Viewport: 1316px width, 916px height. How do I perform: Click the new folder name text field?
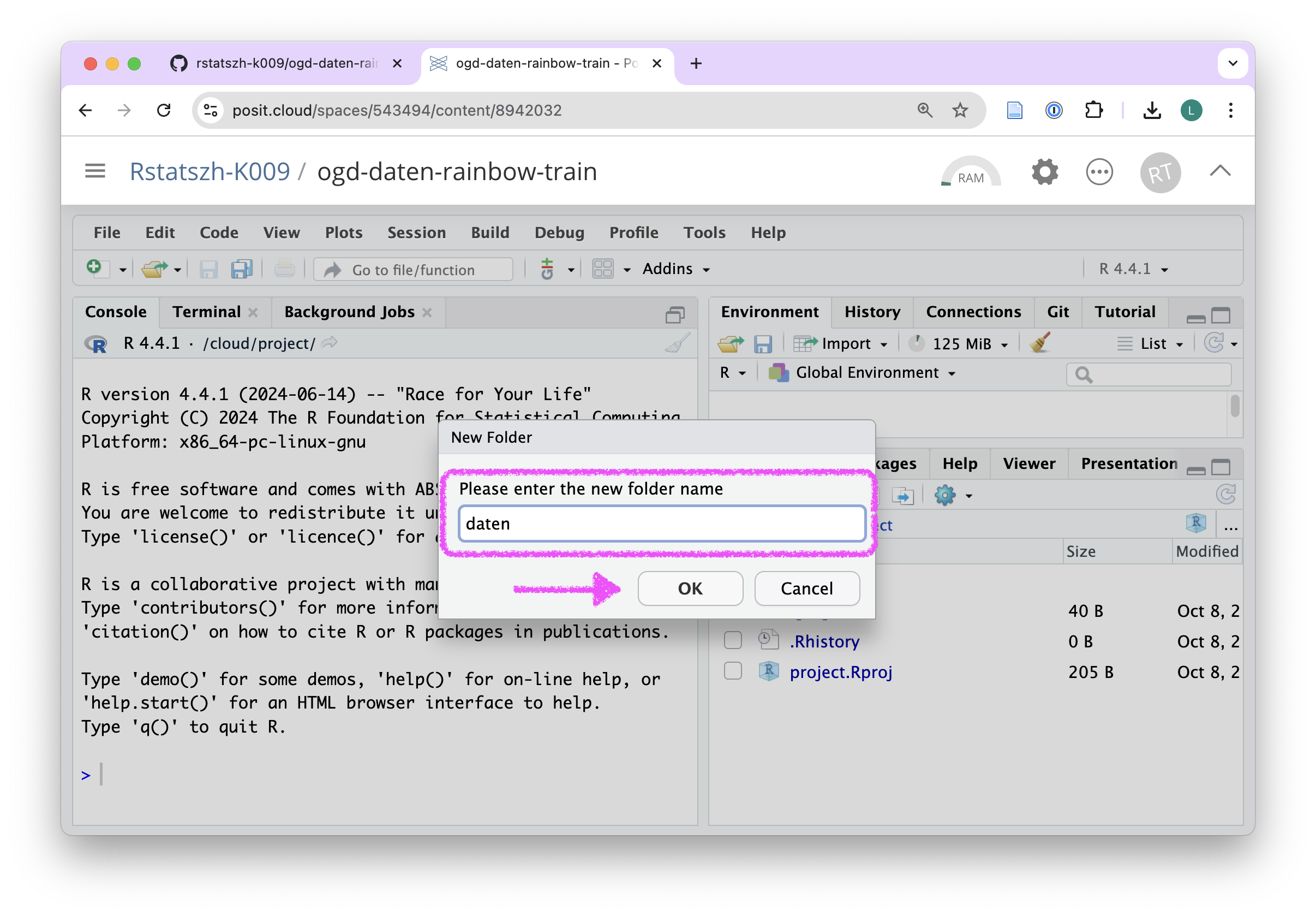coord(661,523)
